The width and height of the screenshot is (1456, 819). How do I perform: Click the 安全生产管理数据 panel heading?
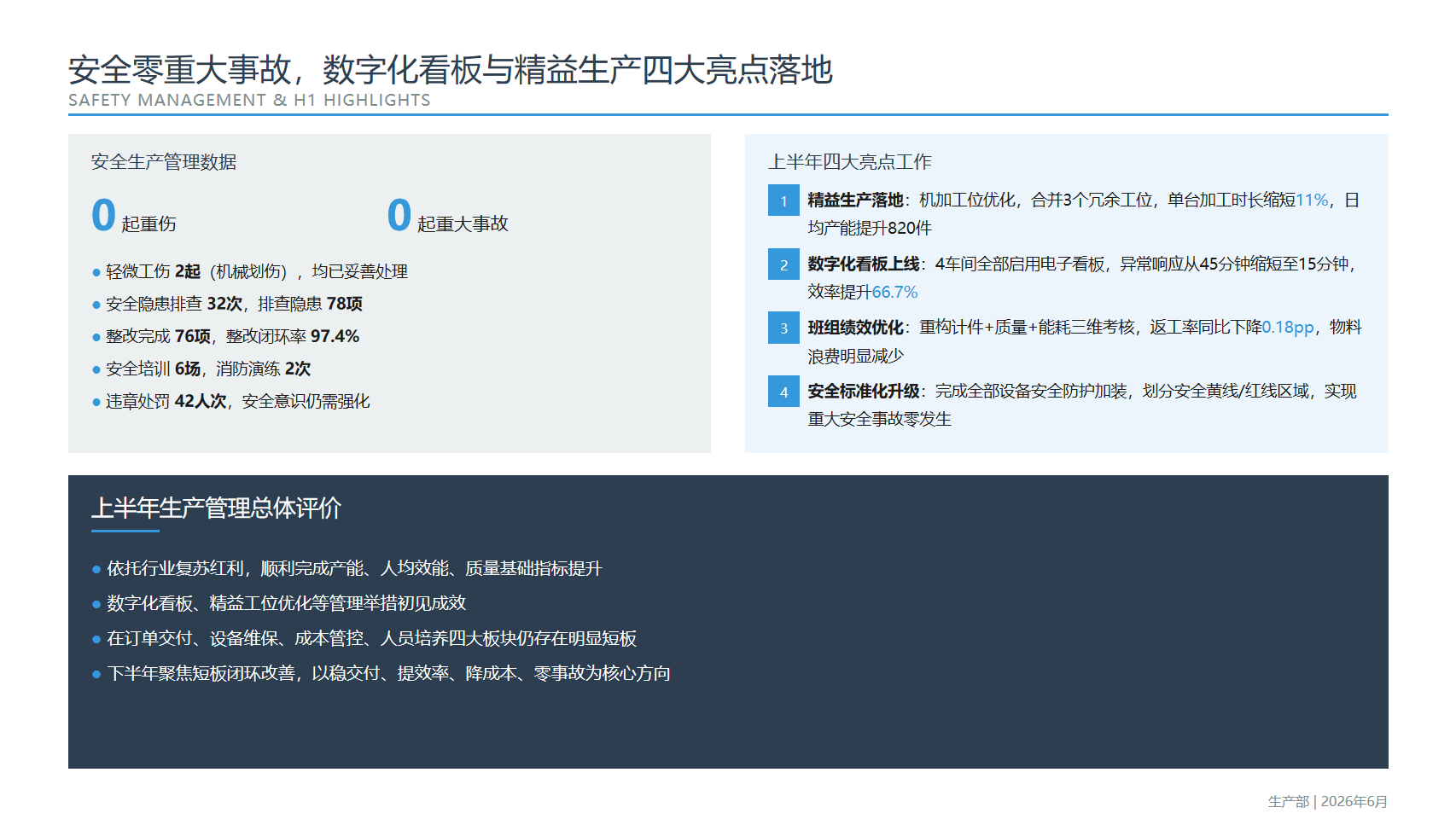tap(164, 162)
